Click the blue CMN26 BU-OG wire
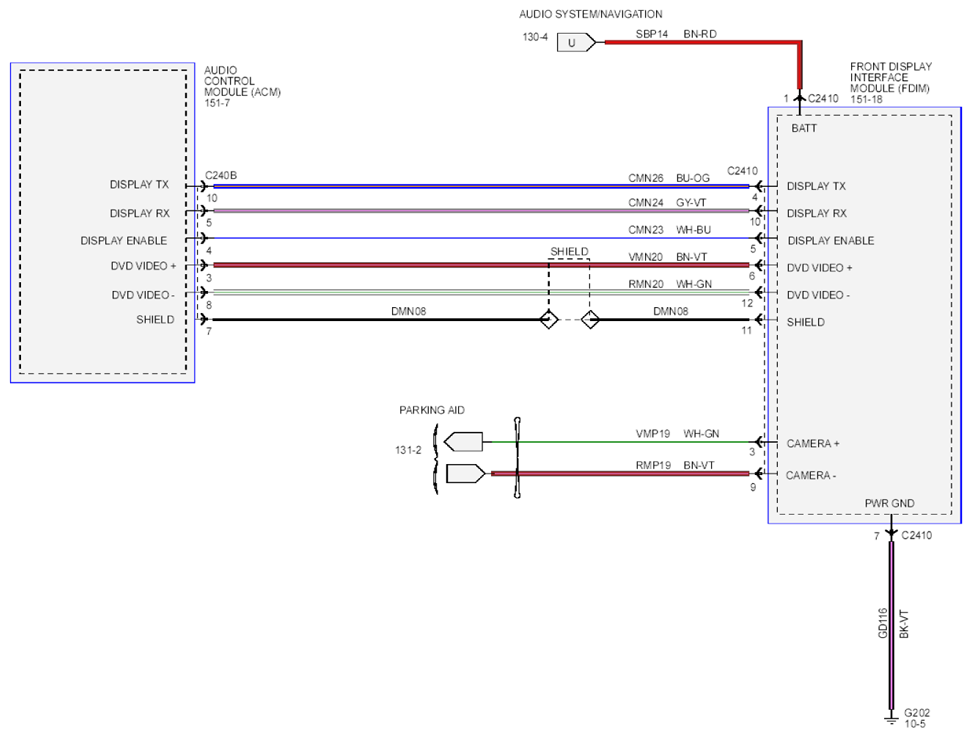The image size is (972, 737). 481,186
